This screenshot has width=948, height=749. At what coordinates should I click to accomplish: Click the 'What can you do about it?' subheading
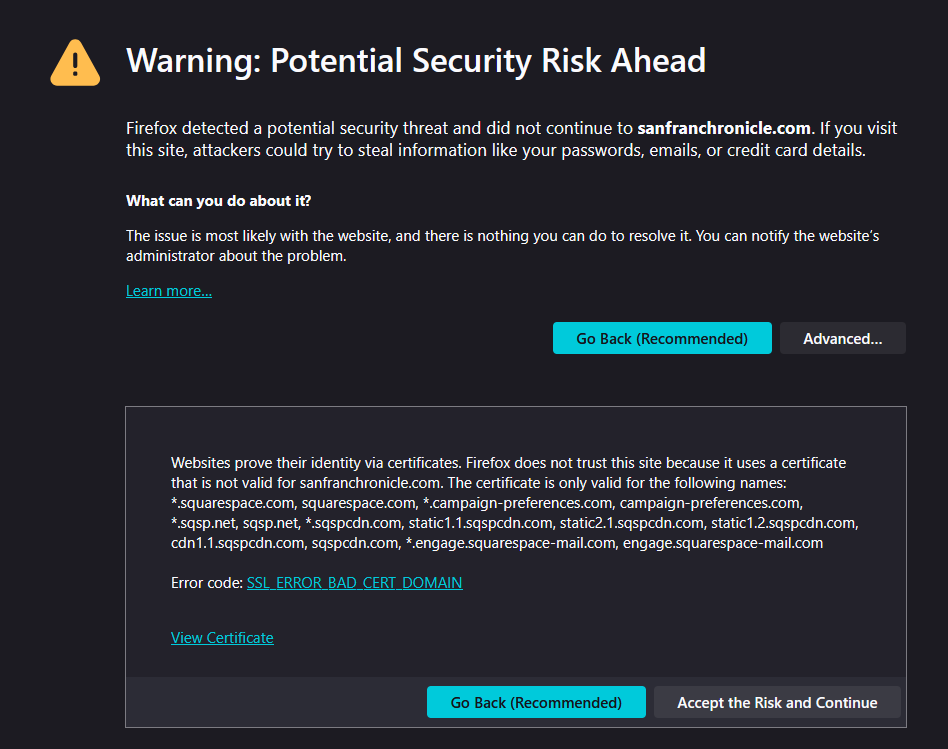click(218, 201)
